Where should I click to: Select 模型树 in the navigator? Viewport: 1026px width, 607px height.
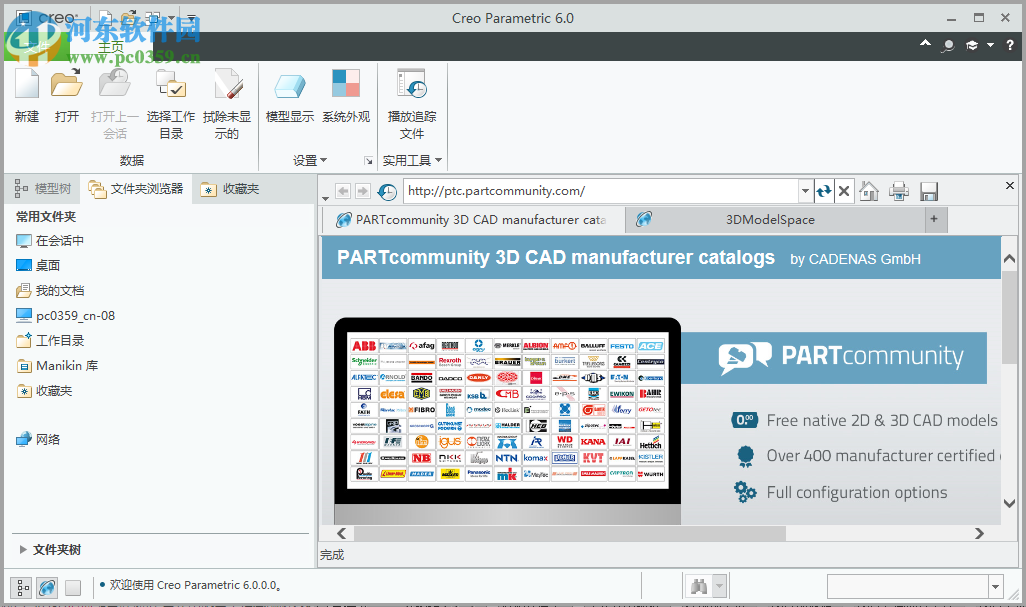[x=44, y=188]
